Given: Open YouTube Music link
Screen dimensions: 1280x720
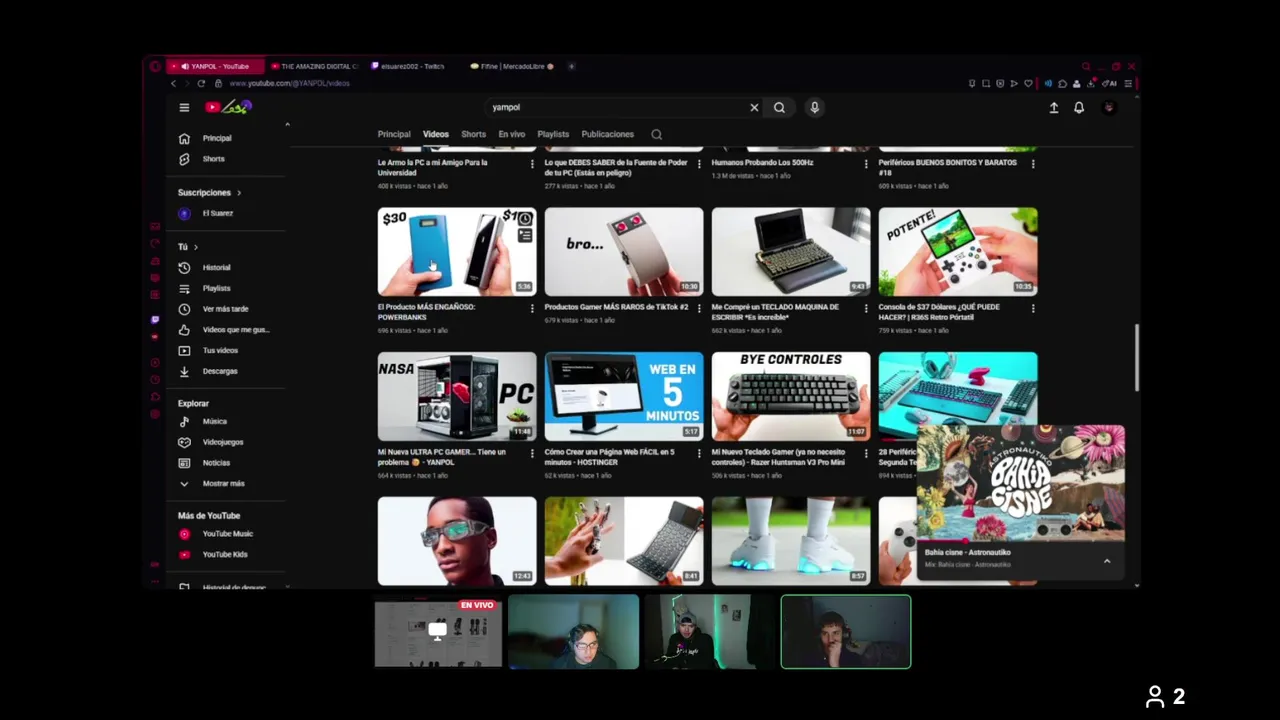Looking at the screenshot, I should click(x=228, y=534).
